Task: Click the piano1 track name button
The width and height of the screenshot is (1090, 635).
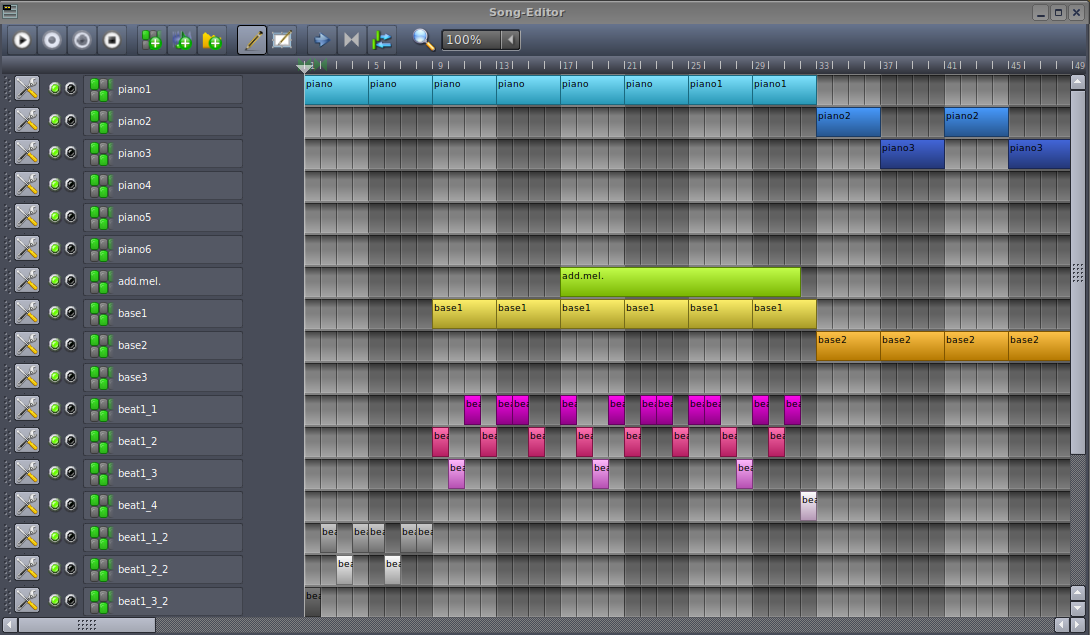Action: tap(163, 89)
